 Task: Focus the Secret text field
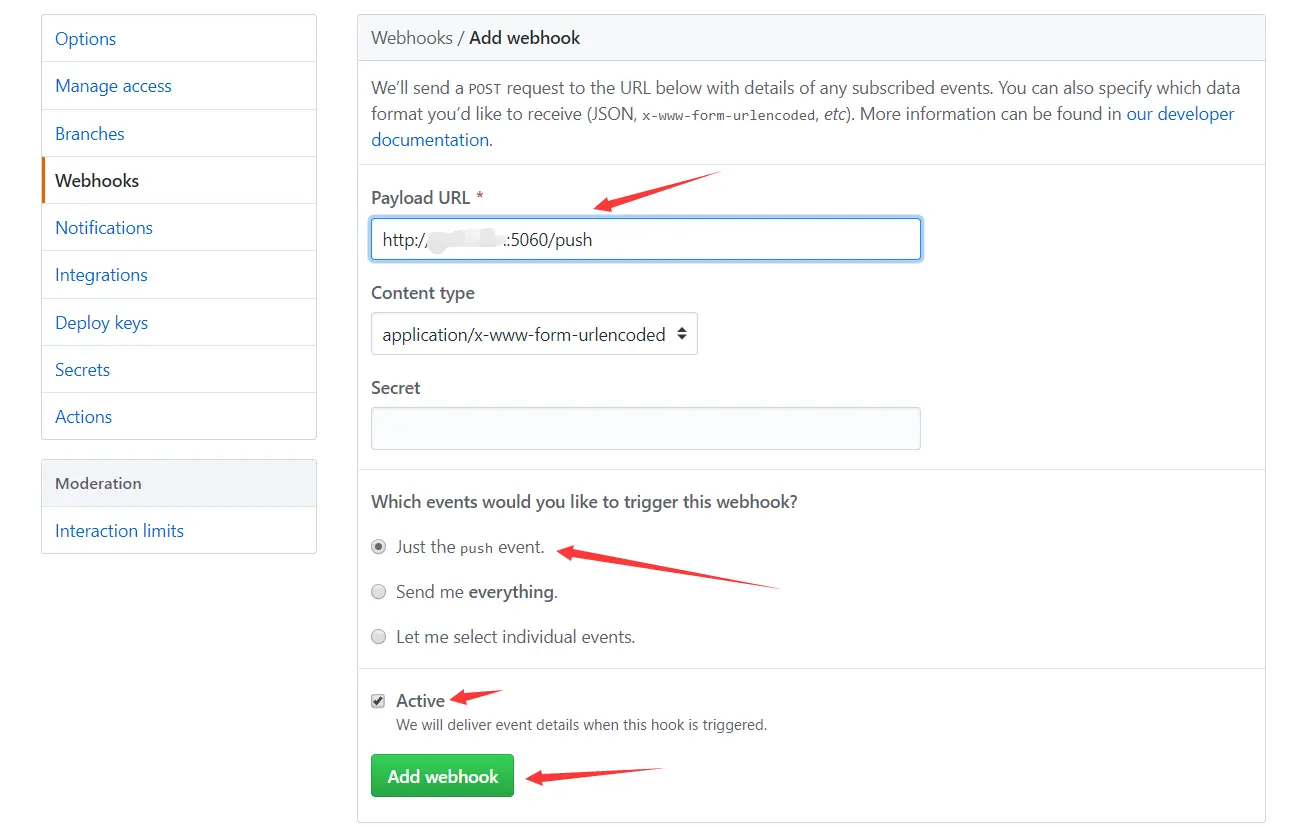[645, 429]
